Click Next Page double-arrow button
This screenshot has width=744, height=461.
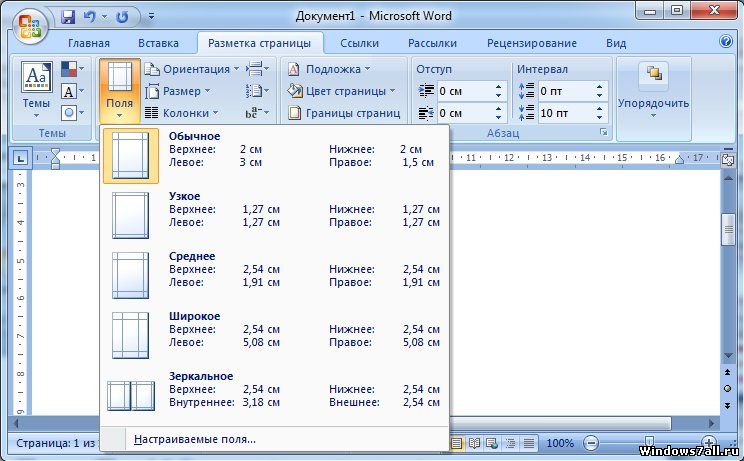(728, 406)
